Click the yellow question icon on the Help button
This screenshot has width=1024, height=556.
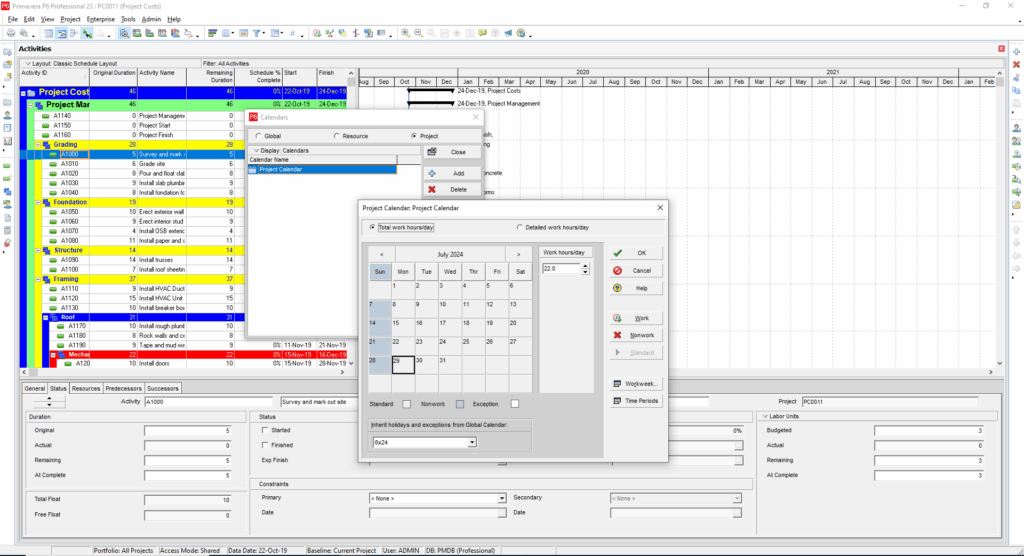click(618, 288)
